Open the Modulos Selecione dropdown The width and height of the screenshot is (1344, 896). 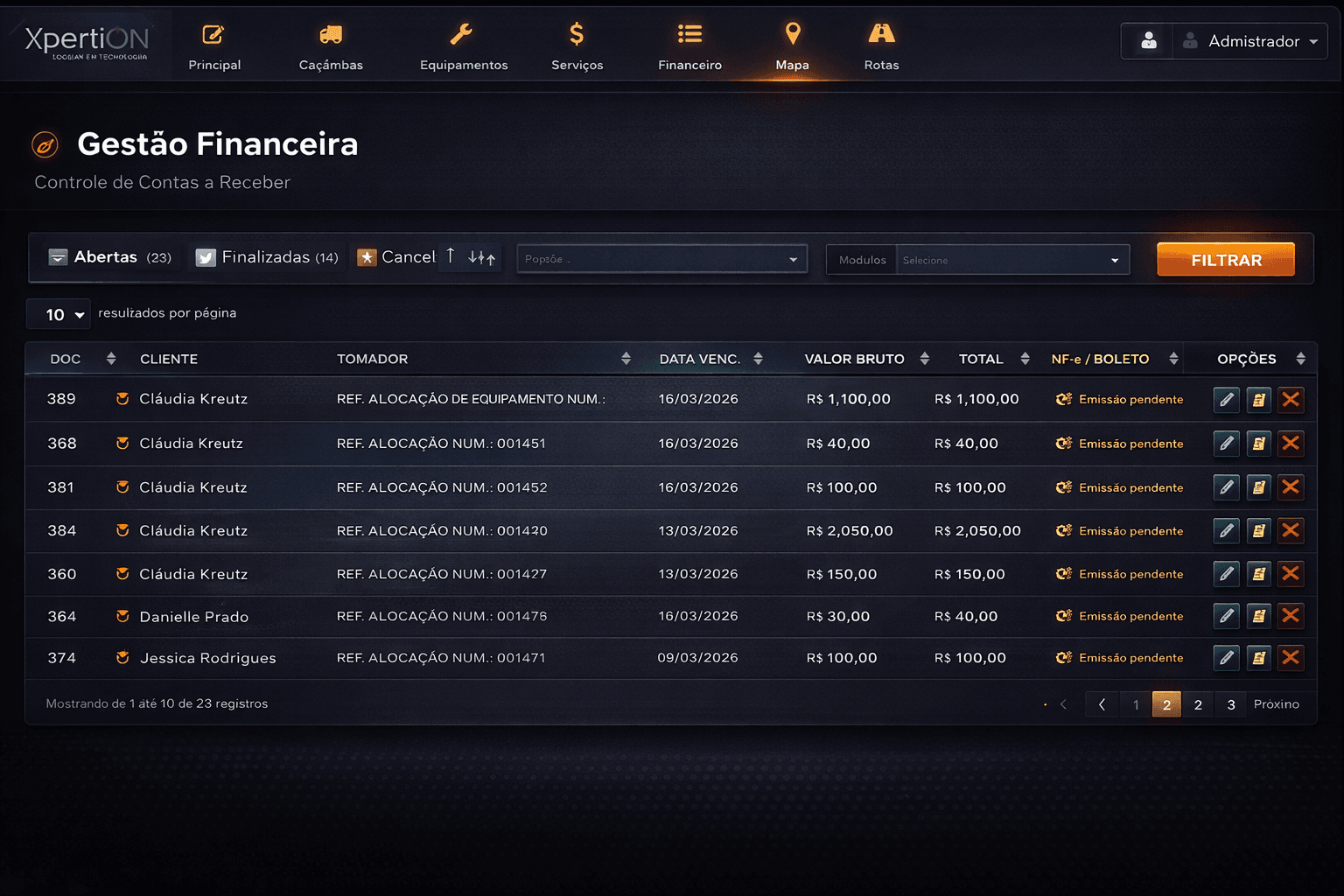(x=1011, y=260)
